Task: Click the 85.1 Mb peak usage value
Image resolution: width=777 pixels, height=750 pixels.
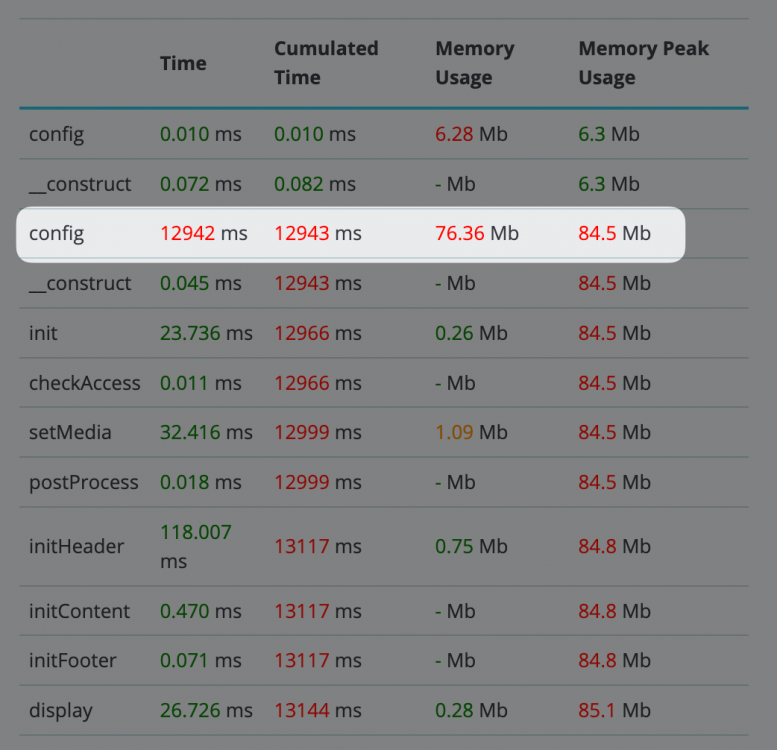Action: (614, 710)
